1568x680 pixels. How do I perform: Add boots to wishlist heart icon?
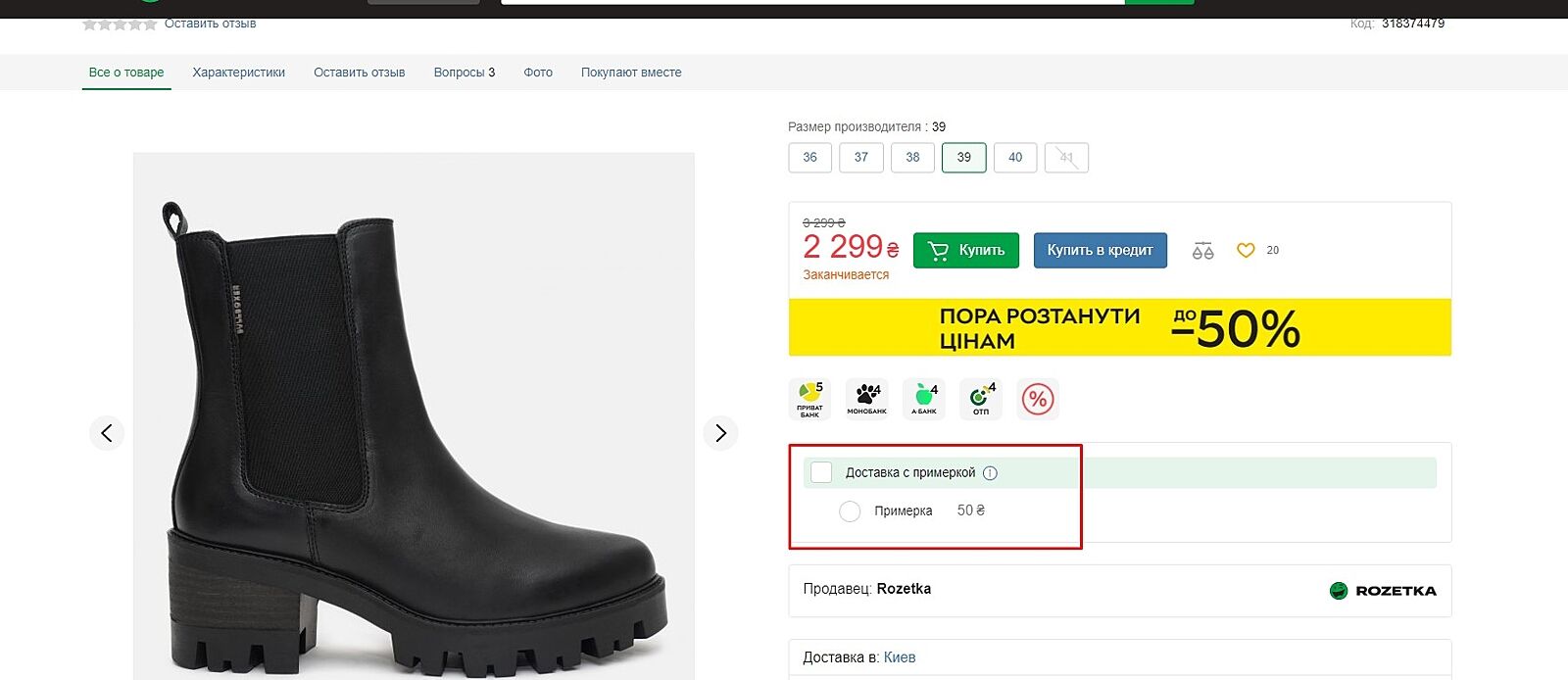click(x=1246, y=251)
